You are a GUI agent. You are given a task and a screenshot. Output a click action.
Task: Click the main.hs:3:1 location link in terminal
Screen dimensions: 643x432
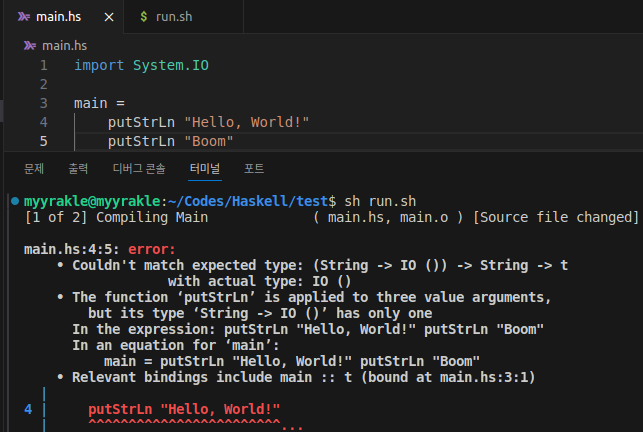[x=495, y=377]
